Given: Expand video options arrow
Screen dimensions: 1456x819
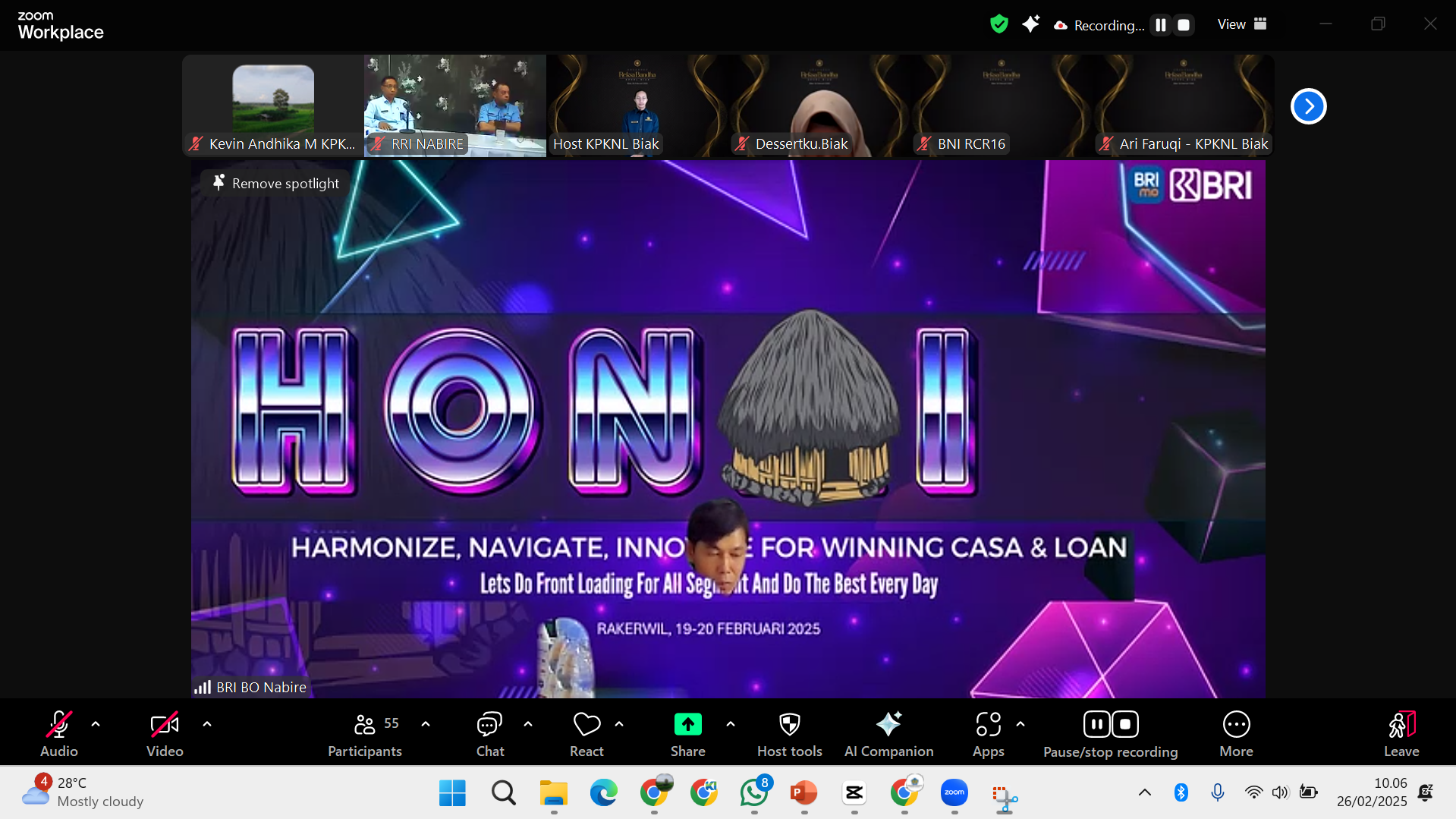Looking at the screenshot, I should (207, 724).
